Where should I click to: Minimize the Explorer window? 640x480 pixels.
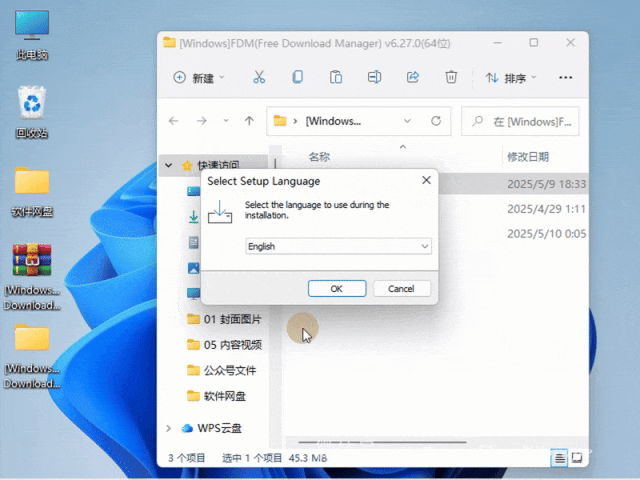(x=497, y=42)
